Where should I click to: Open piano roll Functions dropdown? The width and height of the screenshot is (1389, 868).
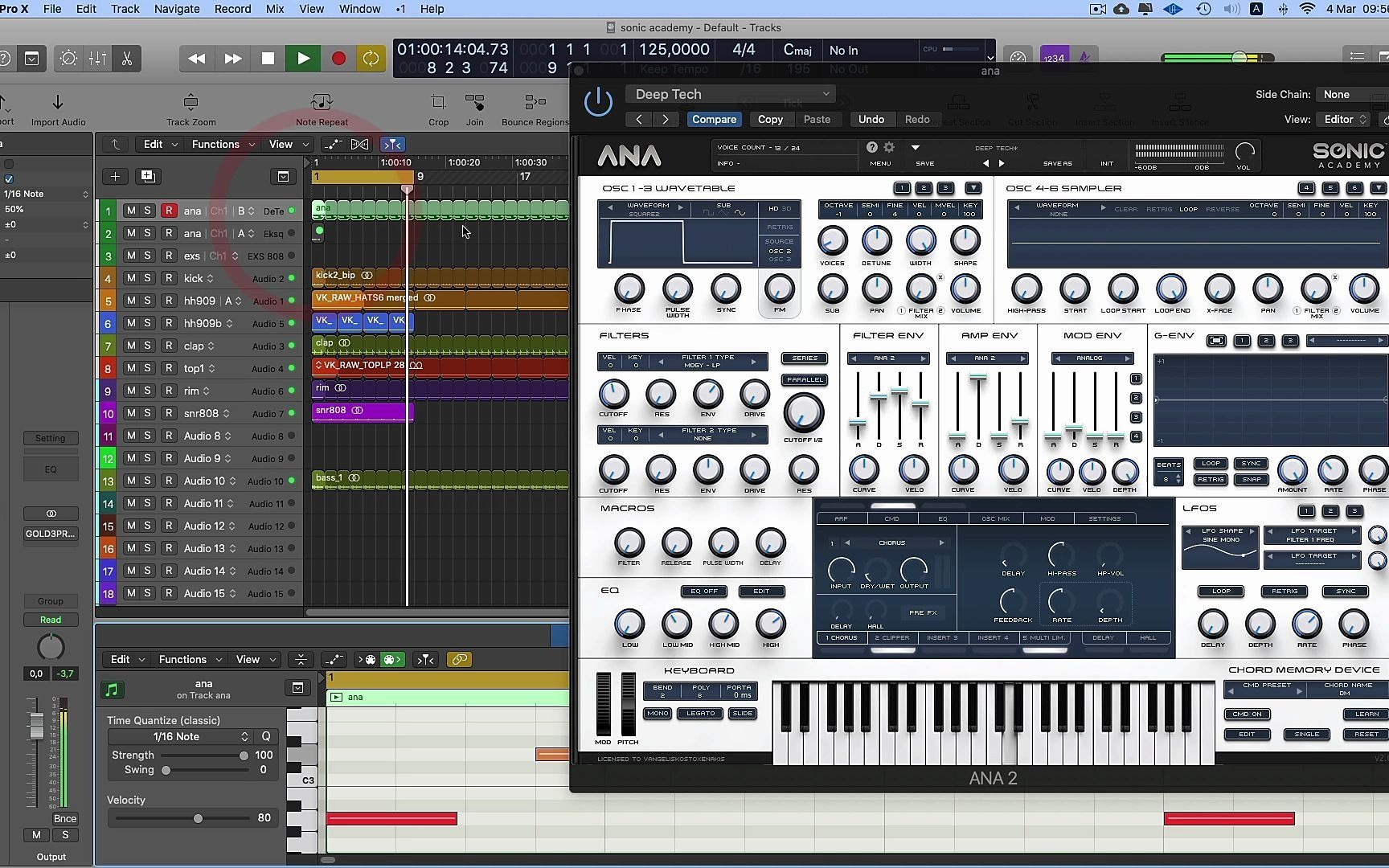[190, 659]
